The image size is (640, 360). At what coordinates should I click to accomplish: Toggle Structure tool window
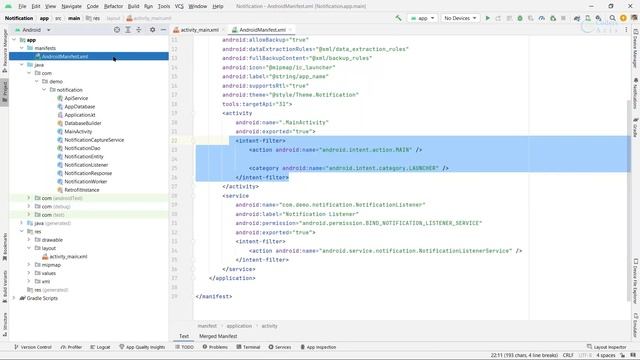pos(4,324)
